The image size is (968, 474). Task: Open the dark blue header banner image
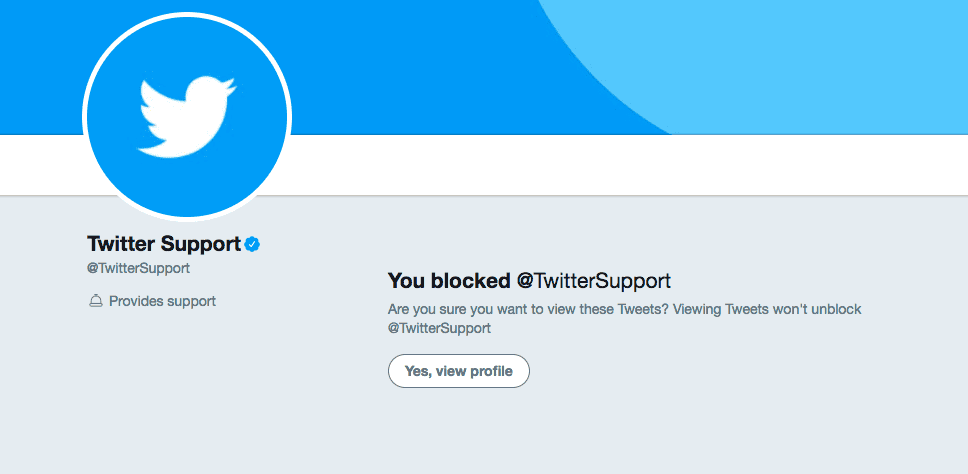[x=400, y=60]
